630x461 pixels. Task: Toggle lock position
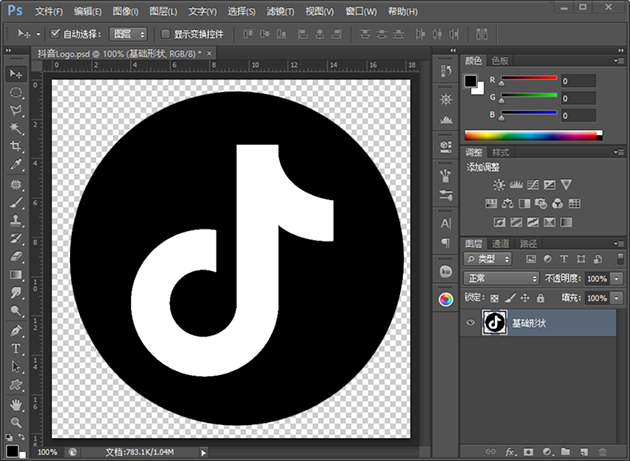(525, 298)
